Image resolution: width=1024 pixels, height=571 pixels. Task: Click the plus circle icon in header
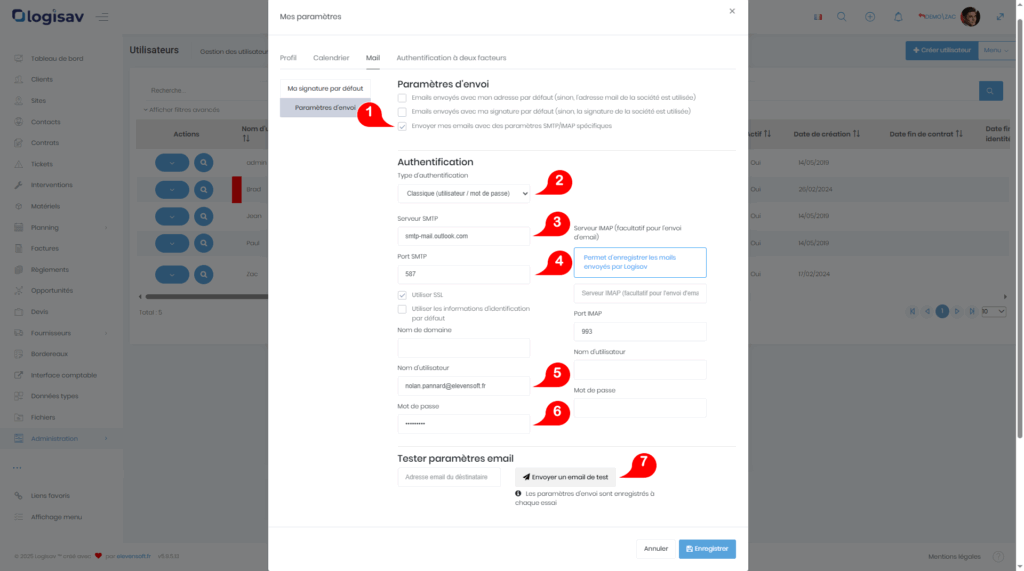coord(870,17)
